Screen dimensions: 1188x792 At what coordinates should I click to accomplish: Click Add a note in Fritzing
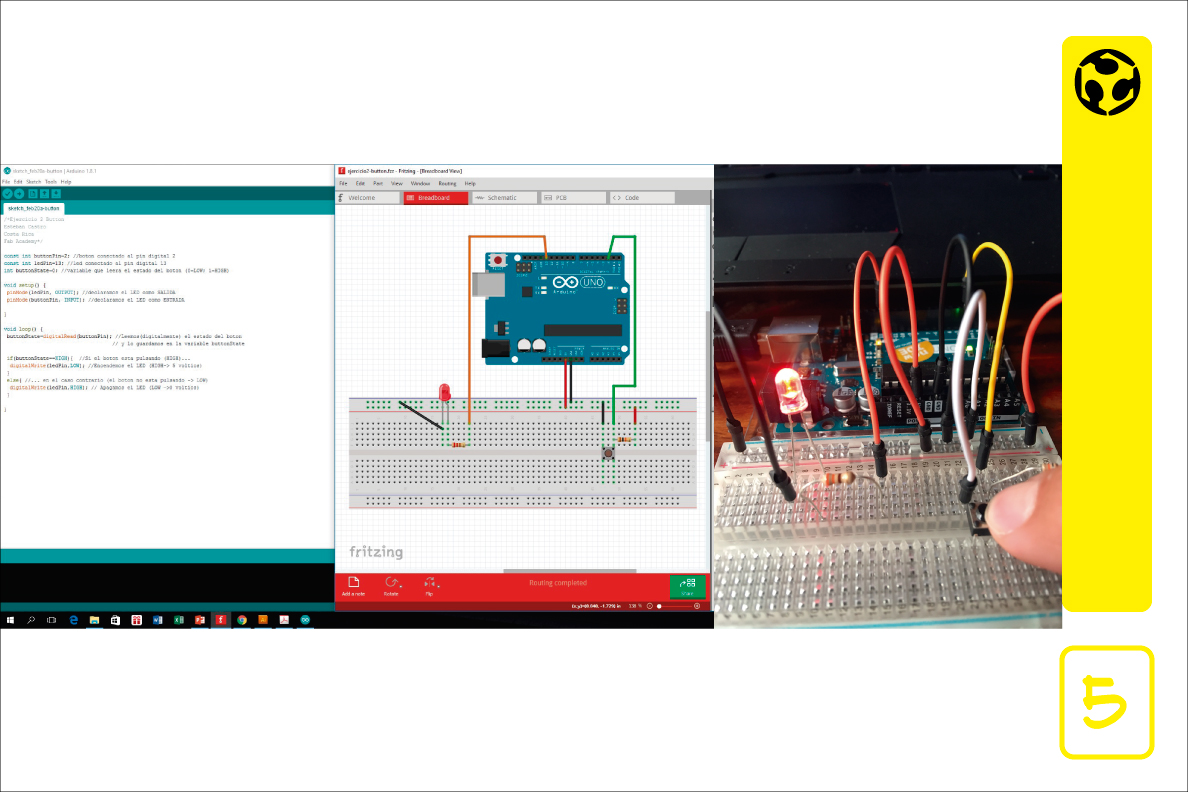coord(353,587)
